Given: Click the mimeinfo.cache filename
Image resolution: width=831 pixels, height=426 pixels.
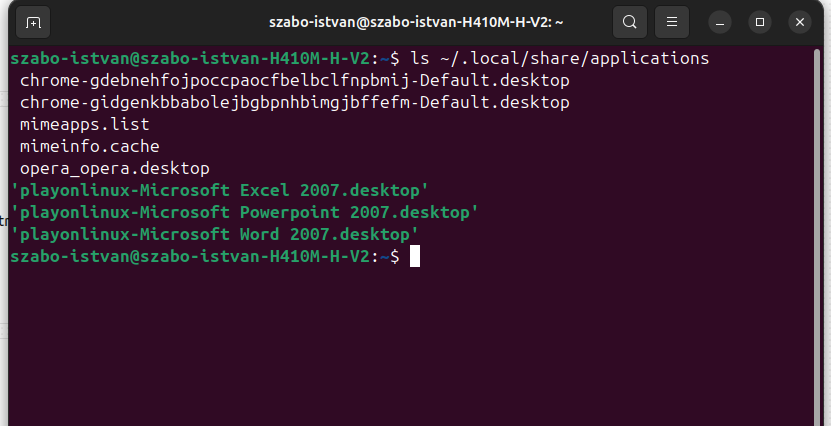Looking at the screenshot, I should 89,146.
